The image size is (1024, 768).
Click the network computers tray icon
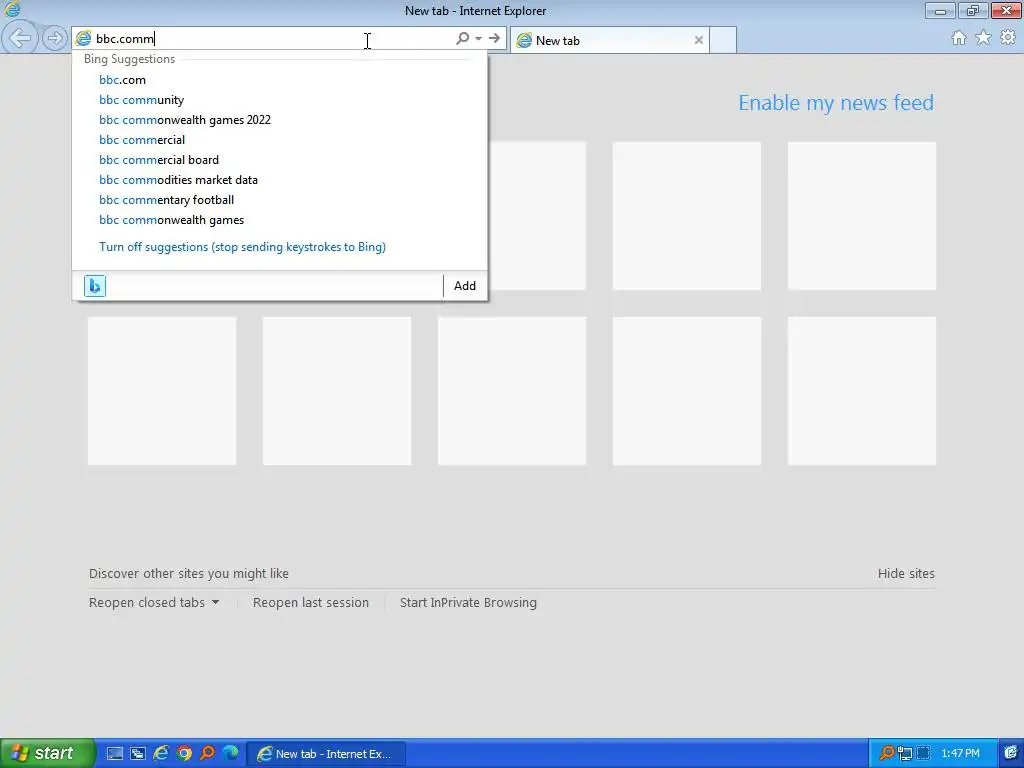tap(904, 754)
